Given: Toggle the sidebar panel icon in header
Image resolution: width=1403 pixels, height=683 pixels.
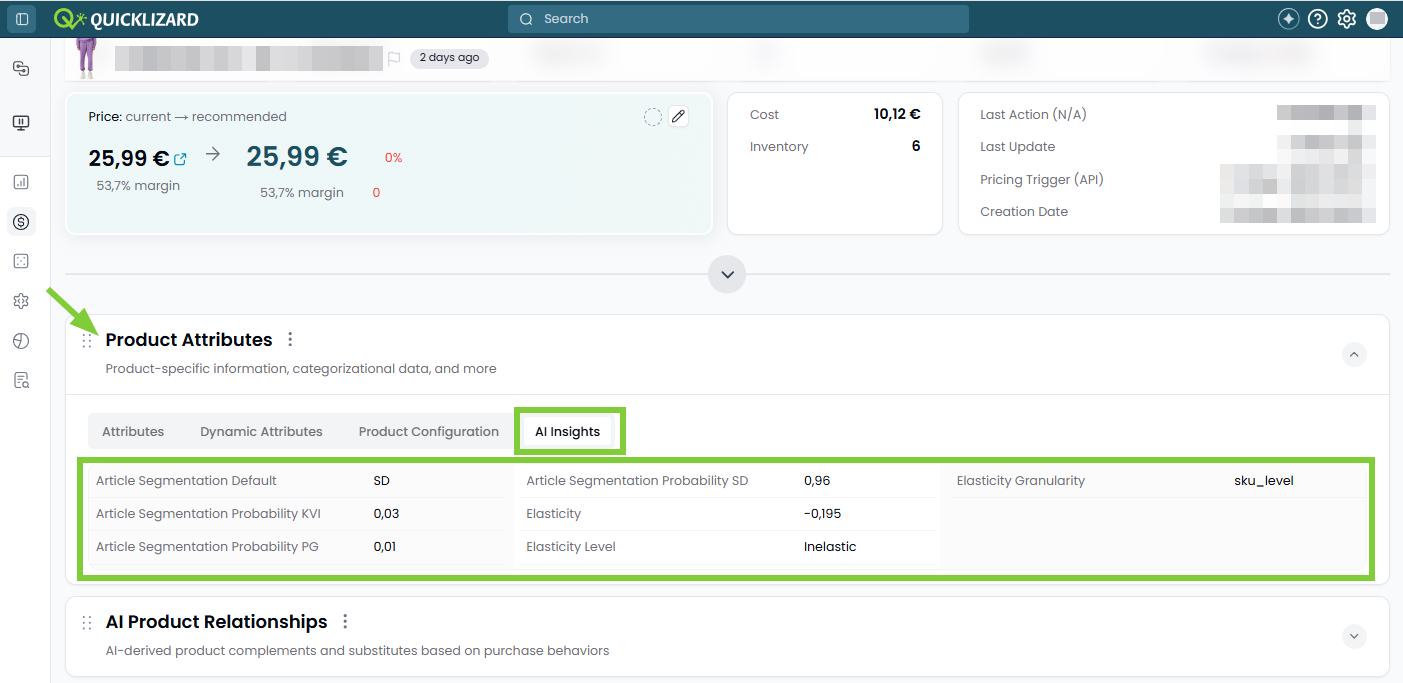Looking at the screenshot, I should [22, 19].
